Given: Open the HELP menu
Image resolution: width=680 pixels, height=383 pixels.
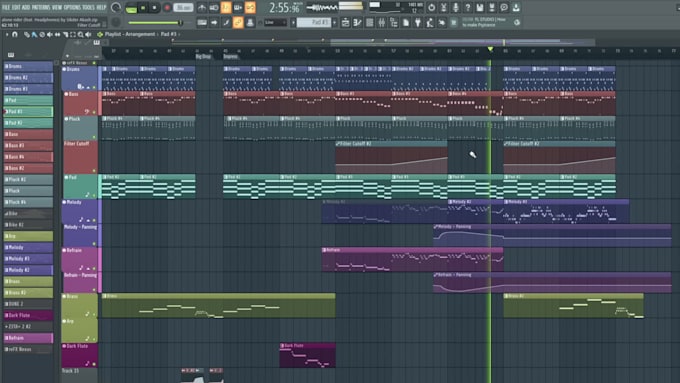Looking at the screenshot, I should 101,7.
